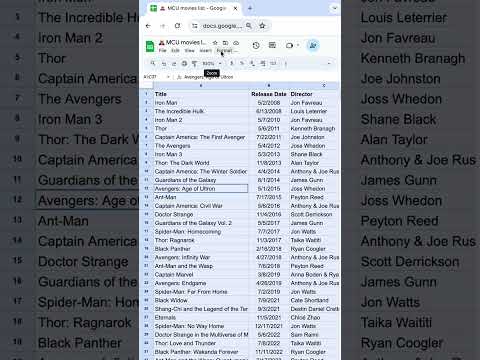The height and width of the screenshot is (360, 480).
Task: Collapse the toolbar with the chevron
Action: point(329,63)
